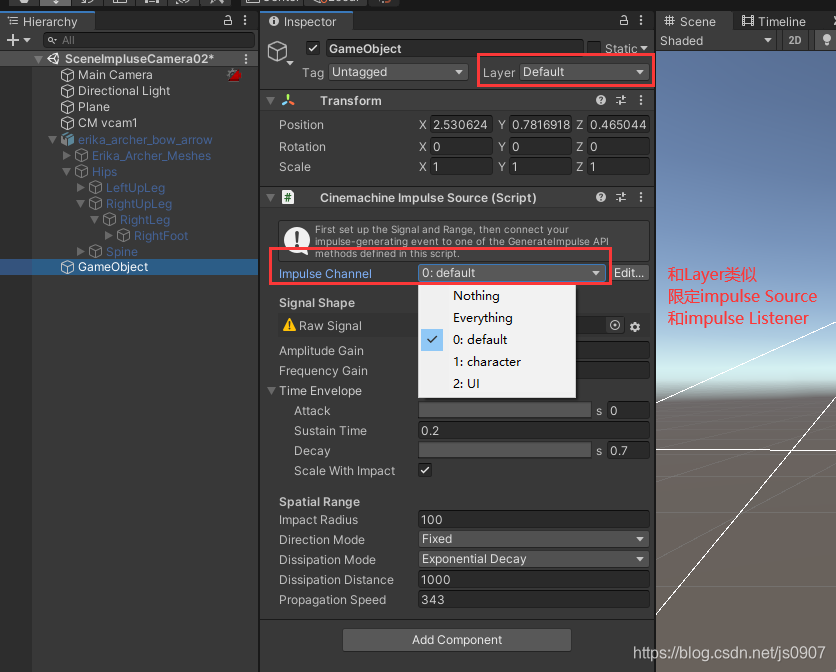Toggle the GameObject active checkbox
This screenshot has height=672, width=836.
pos(313,49)
